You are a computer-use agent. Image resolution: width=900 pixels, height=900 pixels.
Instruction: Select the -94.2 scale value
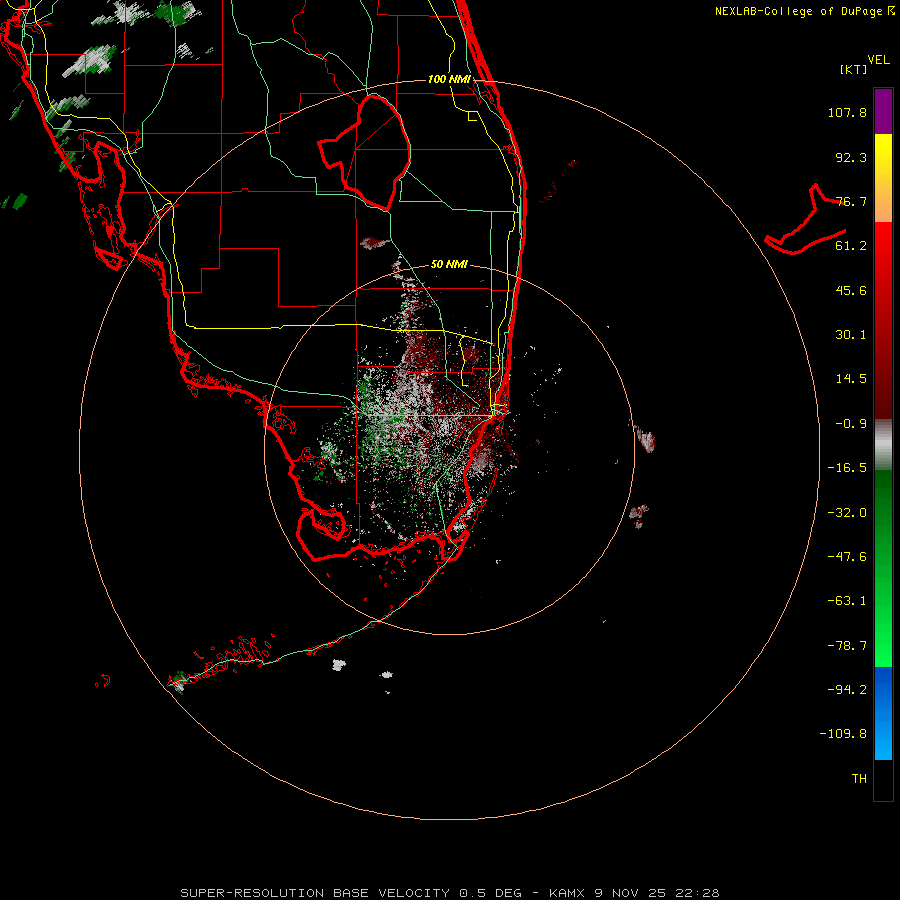click(847, 689)
